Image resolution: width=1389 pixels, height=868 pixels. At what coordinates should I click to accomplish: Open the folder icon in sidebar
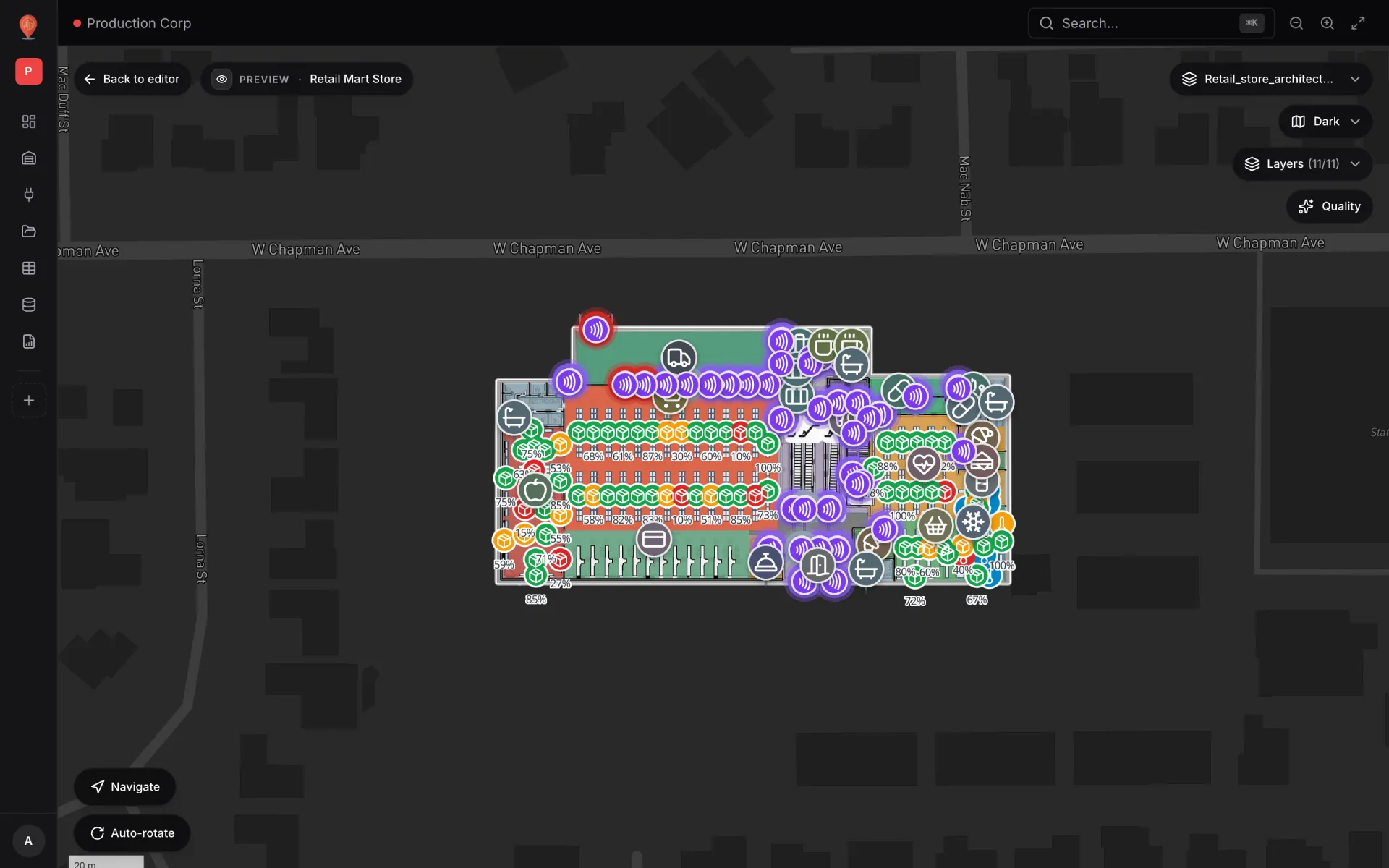(x=29, y=231)
